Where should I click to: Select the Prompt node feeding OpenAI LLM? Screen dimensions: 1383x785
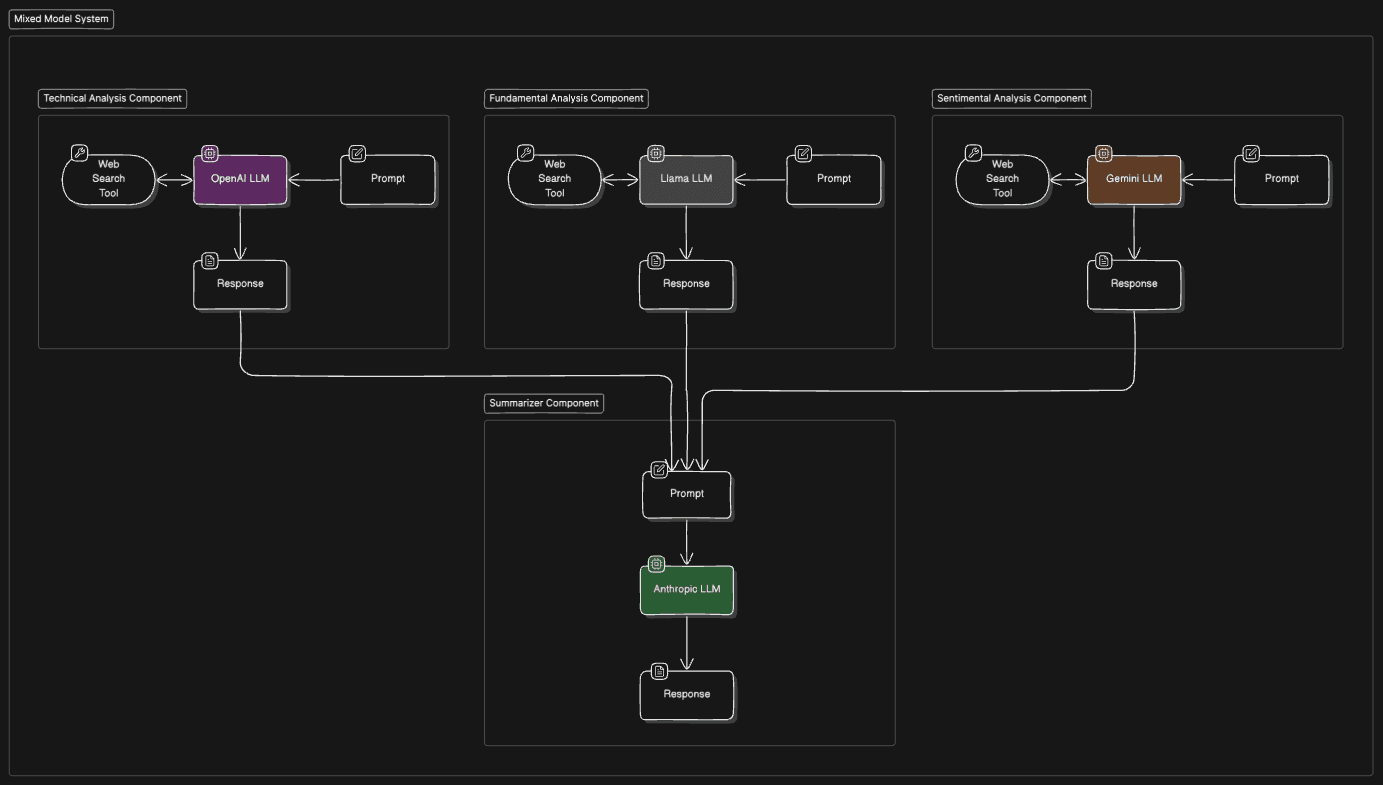coord(388,179)
